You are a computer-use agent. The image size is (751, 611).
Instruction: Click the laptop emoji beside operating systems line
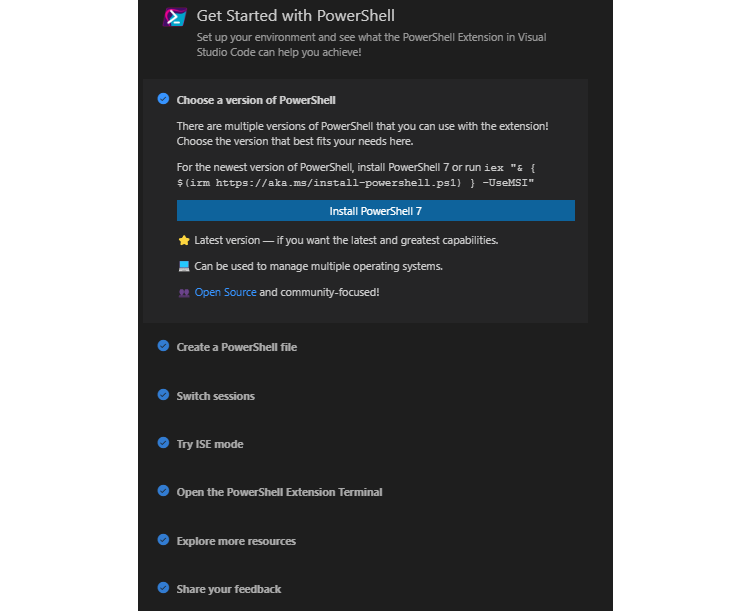tap(184, 266)
